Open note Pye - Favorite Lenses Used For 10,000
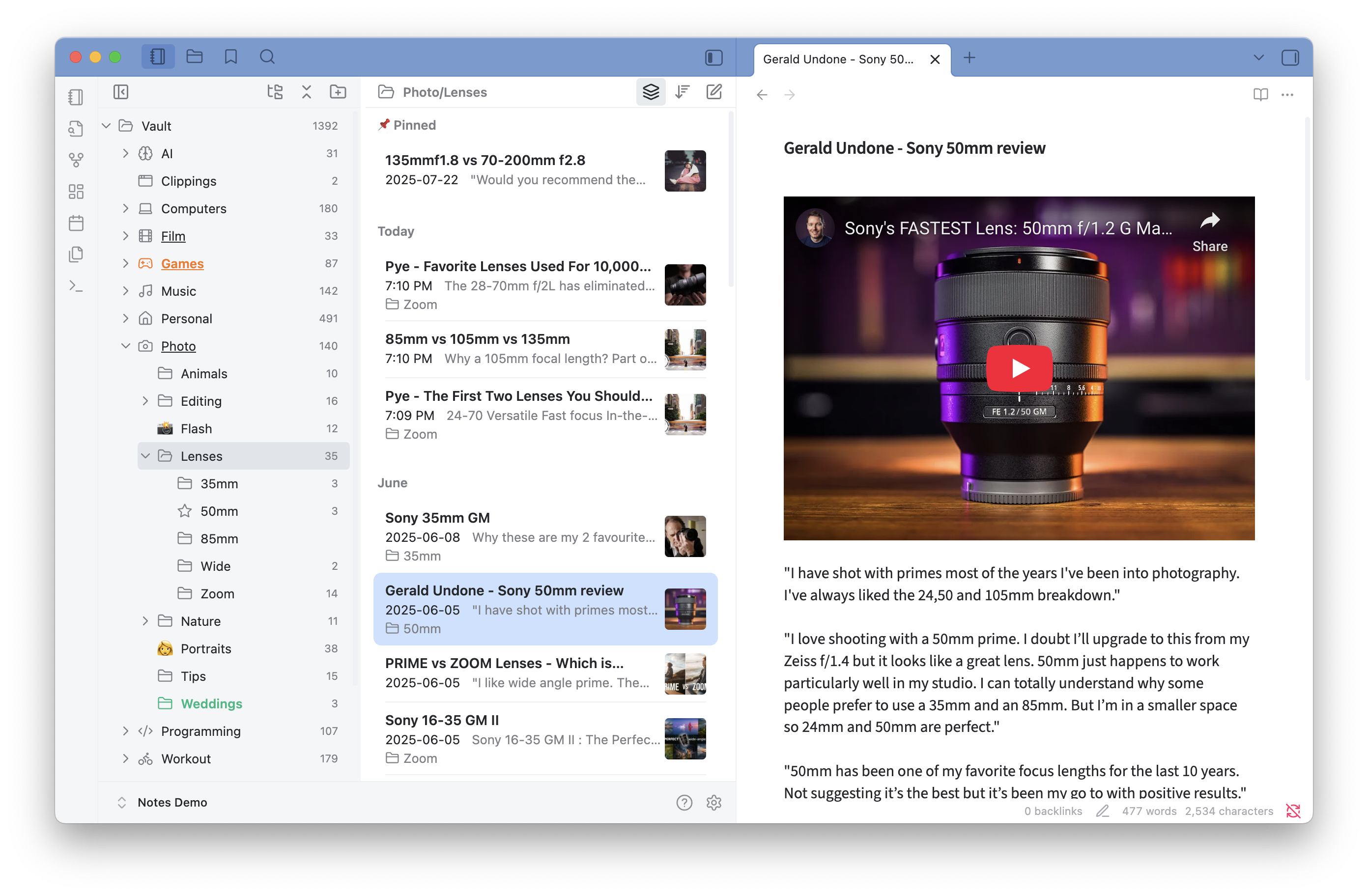This screenshot has width=1368, height=896. (x=545, y=285)
